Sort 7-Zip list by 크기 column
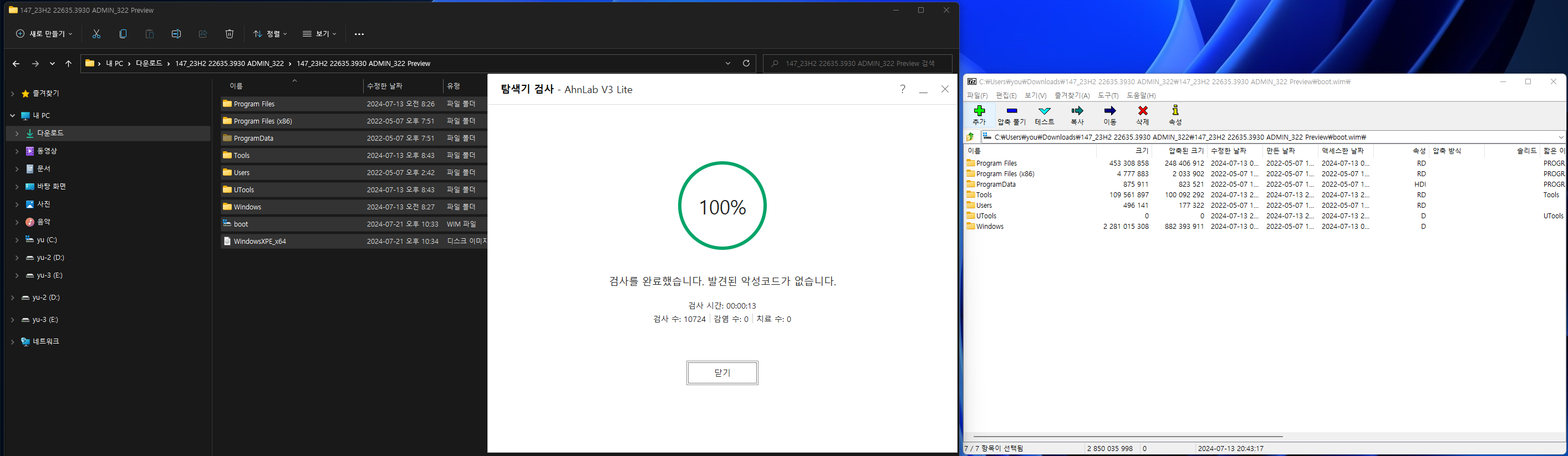The image size is (1568, 456). [x=1124, y=151]
